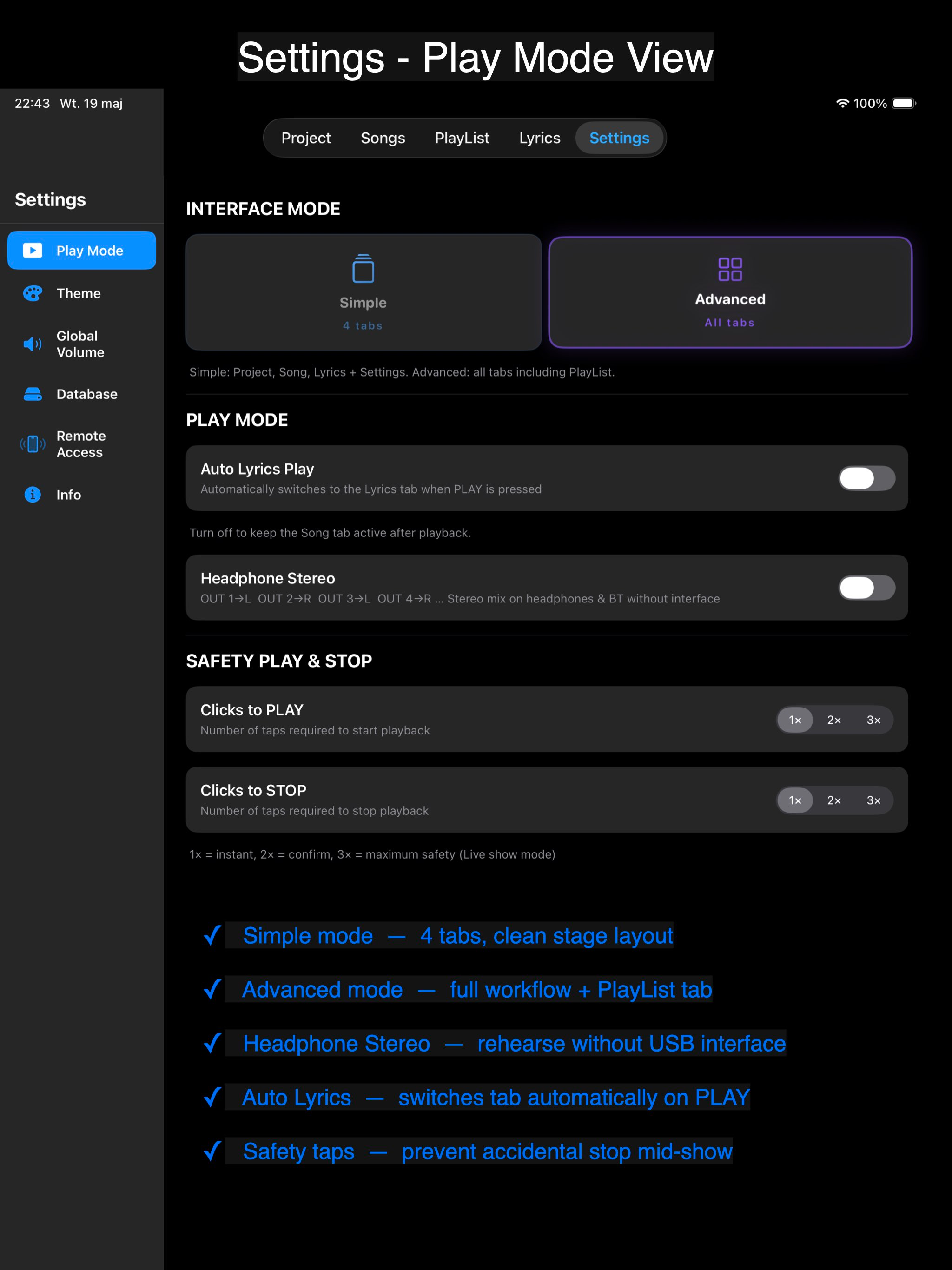This screenshot has height=1270, width=952.
Task: Open Global Volume settings label
Action: (x=80, y=344)
